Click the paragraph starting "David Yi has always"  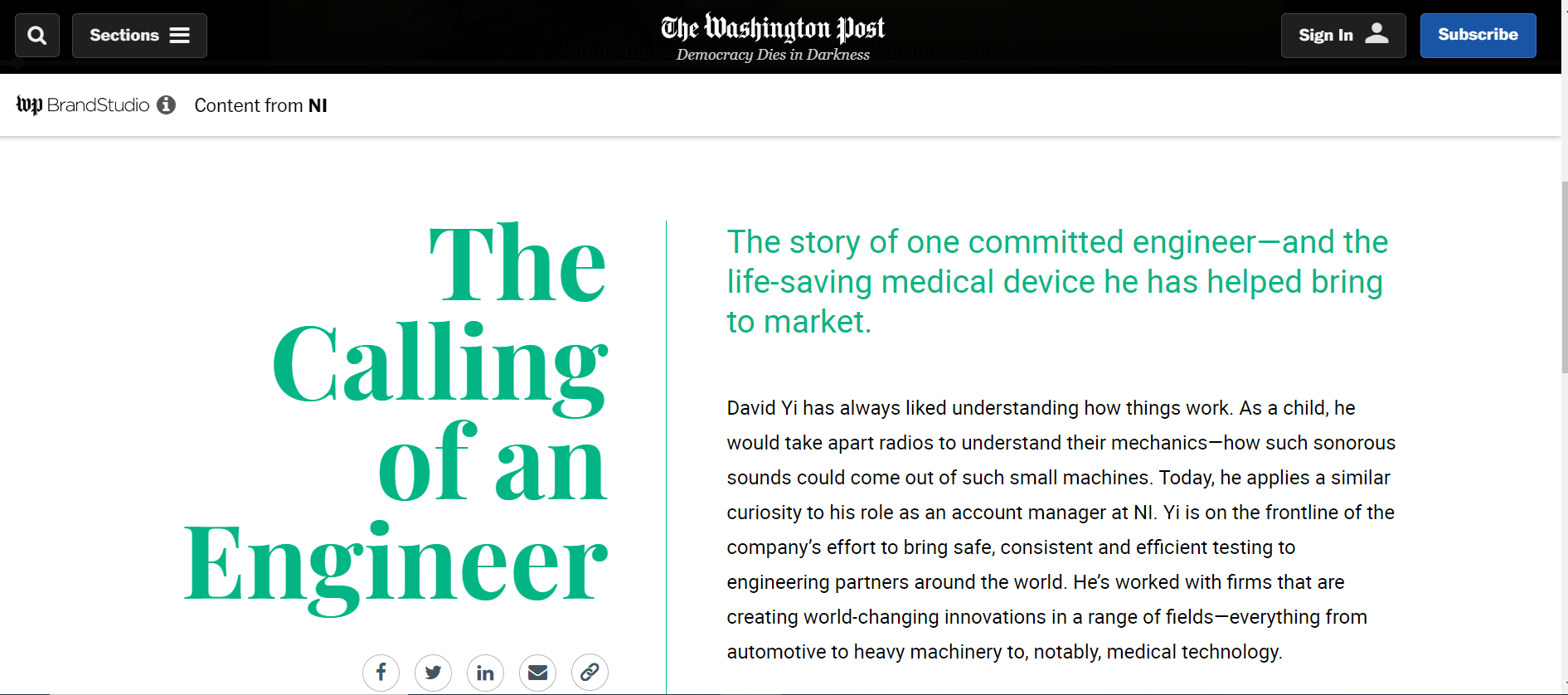[1061, 529]
